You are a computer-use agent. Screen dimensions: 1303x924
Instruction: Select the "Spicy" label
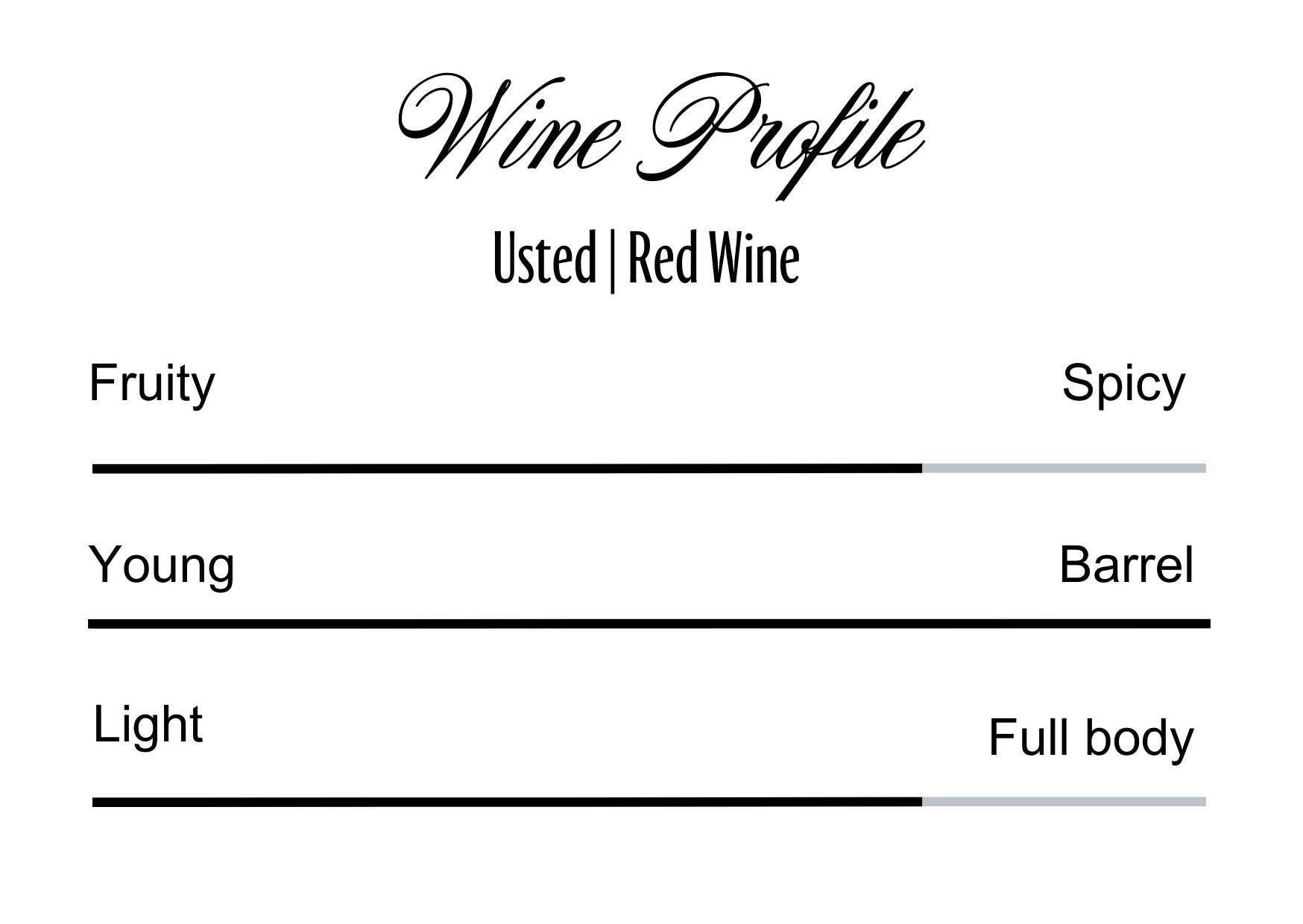[x=1123, y=384]
